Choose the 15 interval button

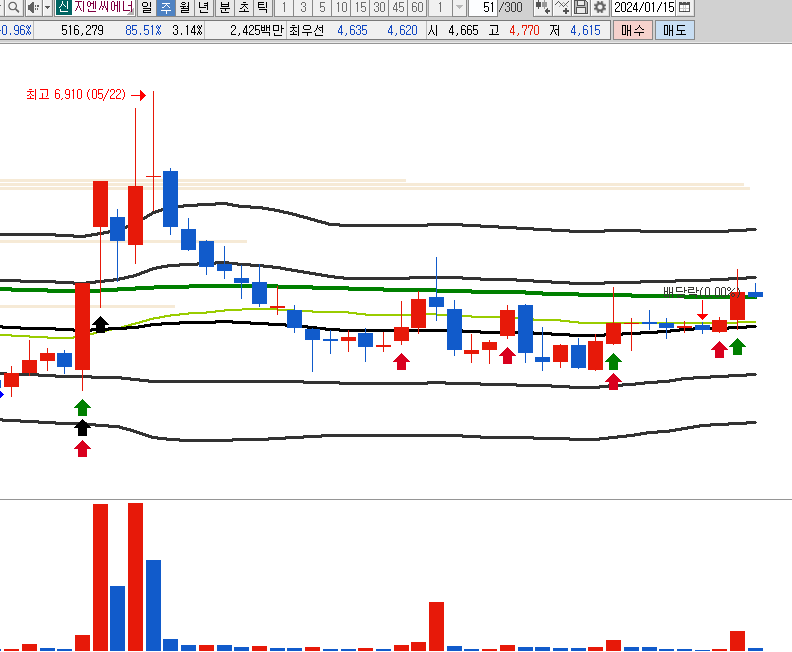click(x=360, y=8)
